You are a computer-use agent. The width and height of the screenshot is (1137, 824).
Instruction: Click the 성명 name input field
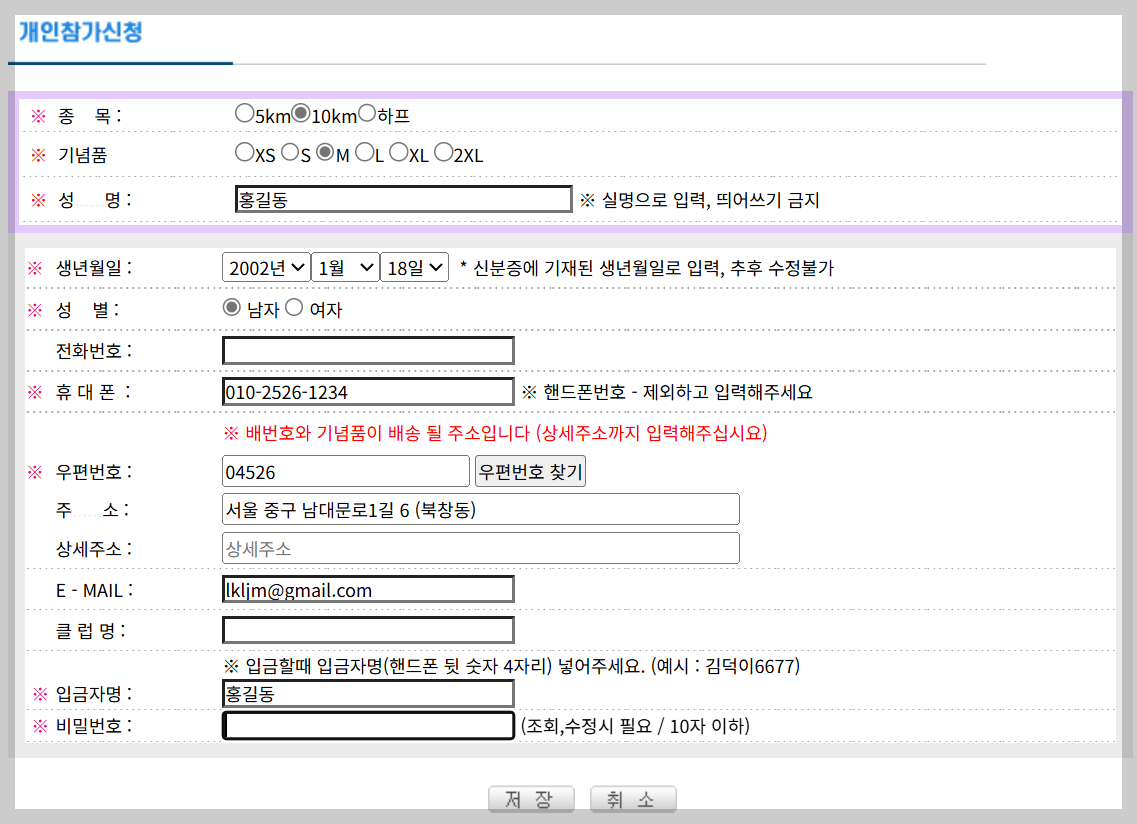coord(403,199)
